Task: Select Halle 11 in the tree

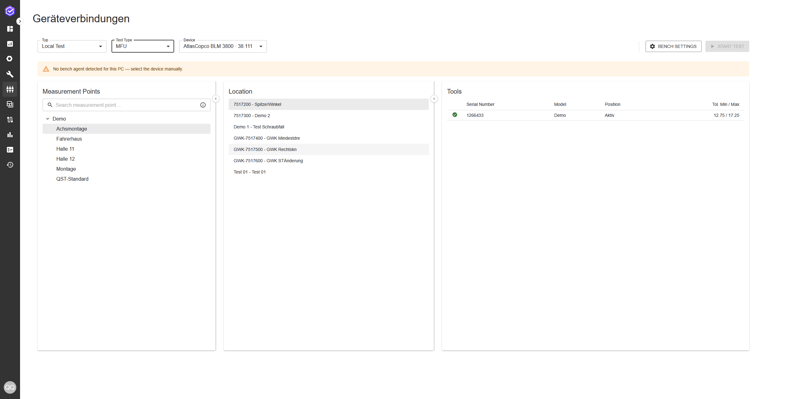Action: (x=127, y=149)
